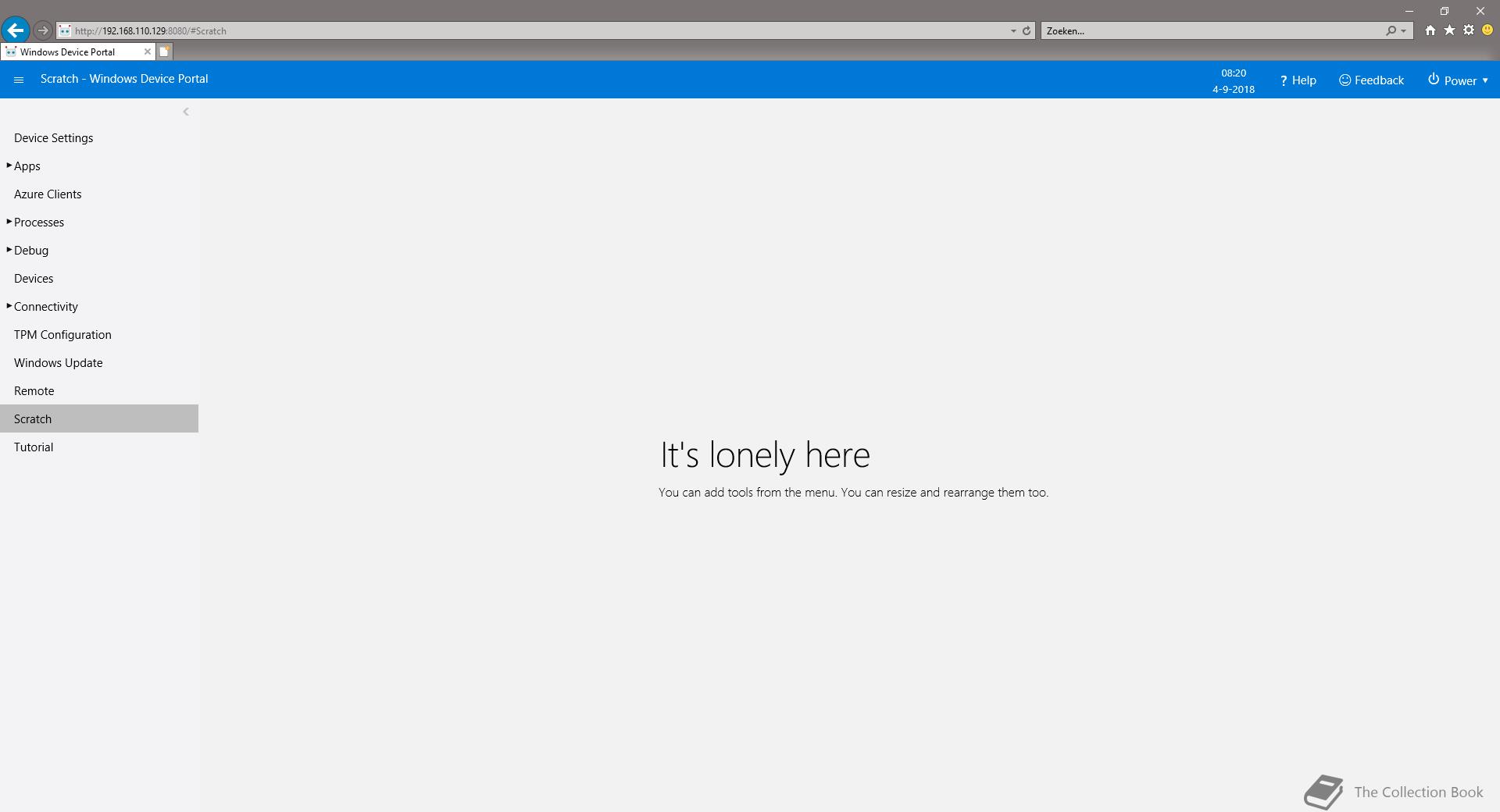Refresh the page in the address bar
Viewport: 1500px width, 812px height.
1027,31
